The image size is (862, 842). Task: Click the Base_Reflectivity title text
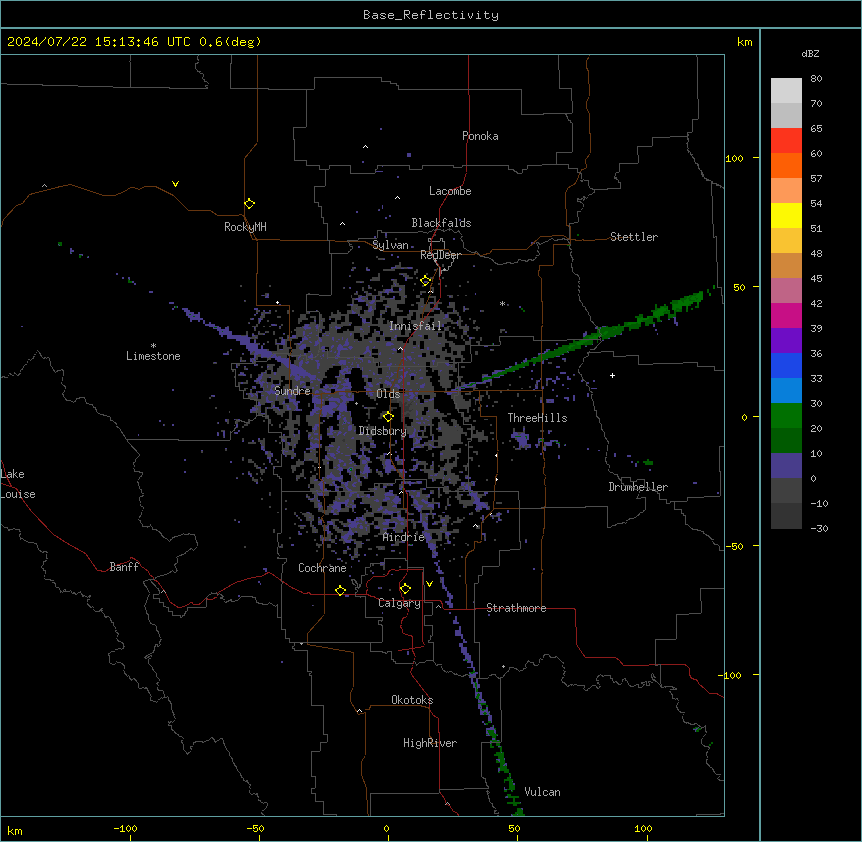click(431, 15)
